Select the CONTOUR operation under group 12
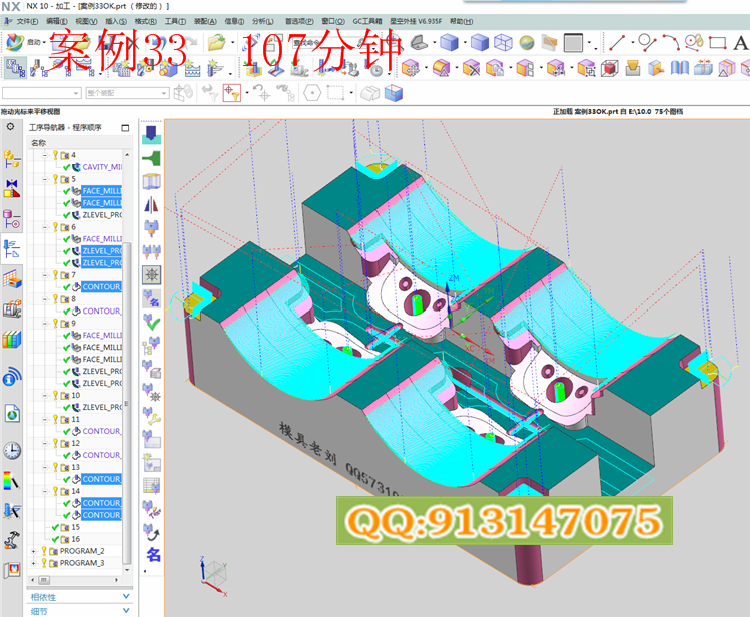The image size is (750, 617). tap(101, 455)
